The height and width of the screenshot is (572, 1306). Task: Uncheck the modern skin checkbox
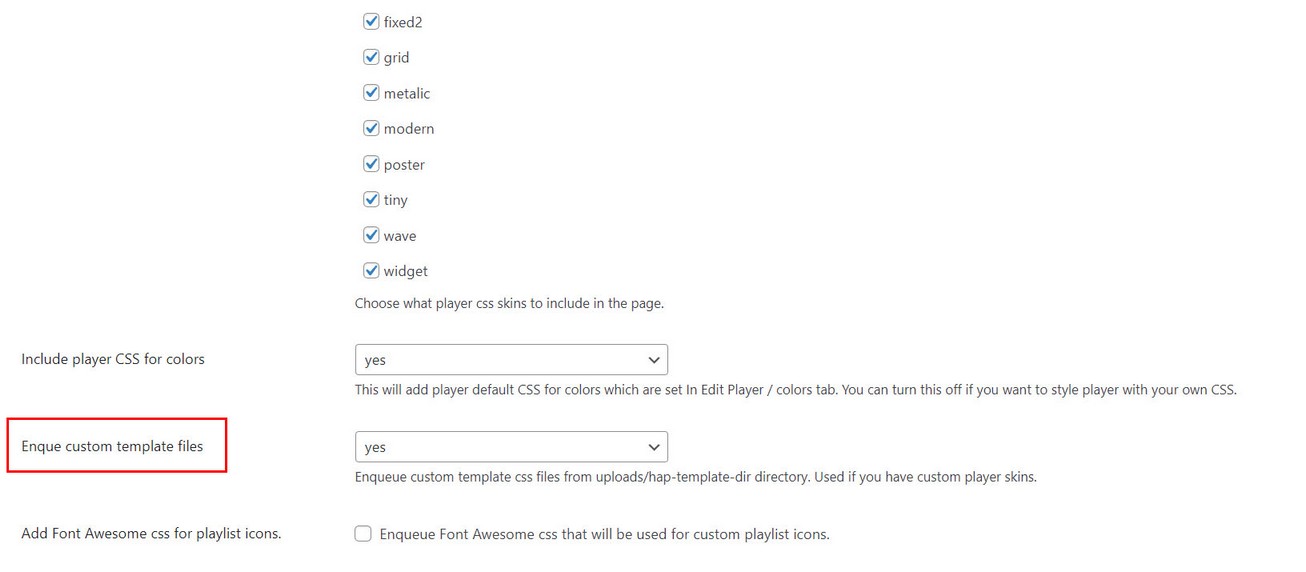click(371, 129)
